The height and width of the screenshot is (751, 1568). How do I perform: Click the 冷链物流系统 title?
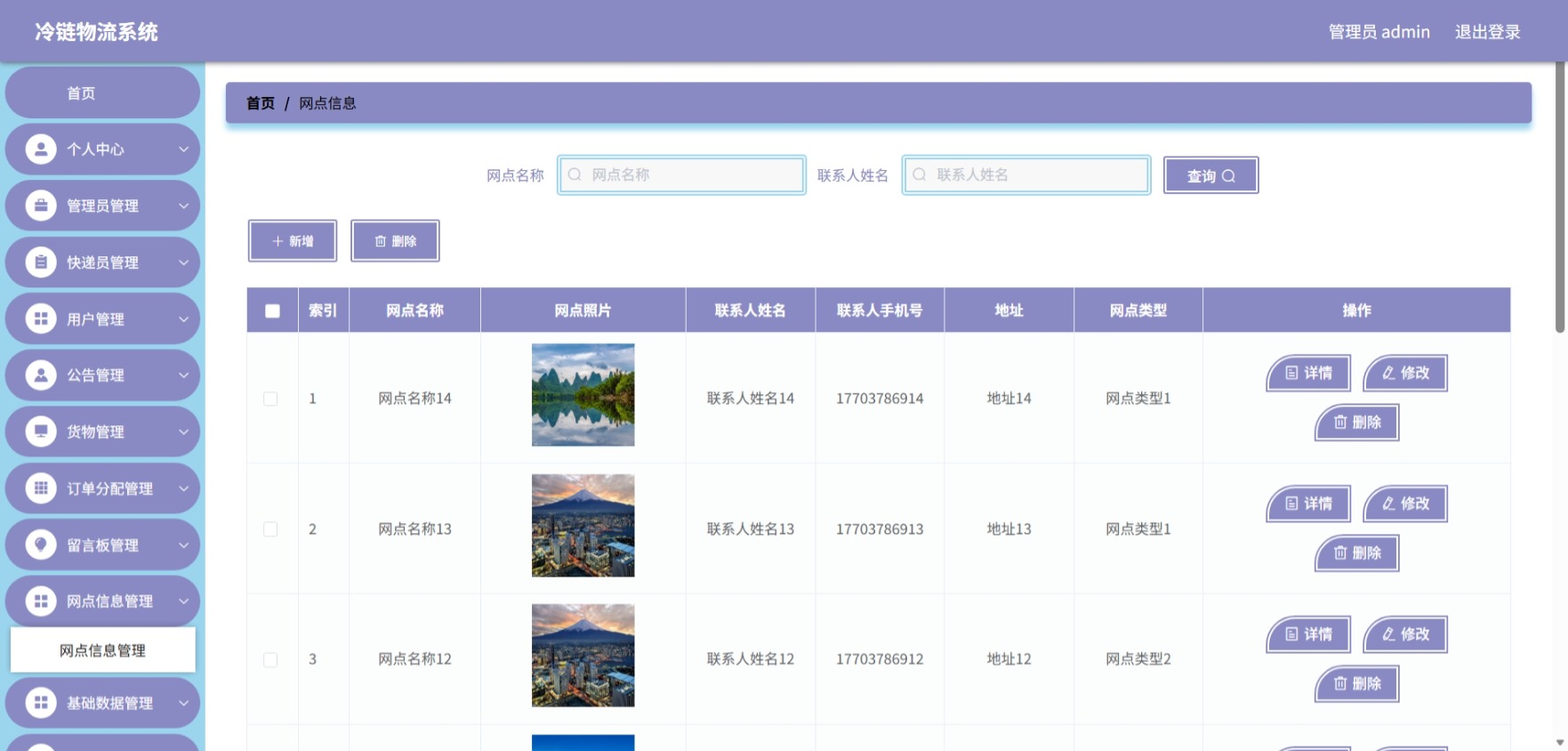[x=96, y=32]
